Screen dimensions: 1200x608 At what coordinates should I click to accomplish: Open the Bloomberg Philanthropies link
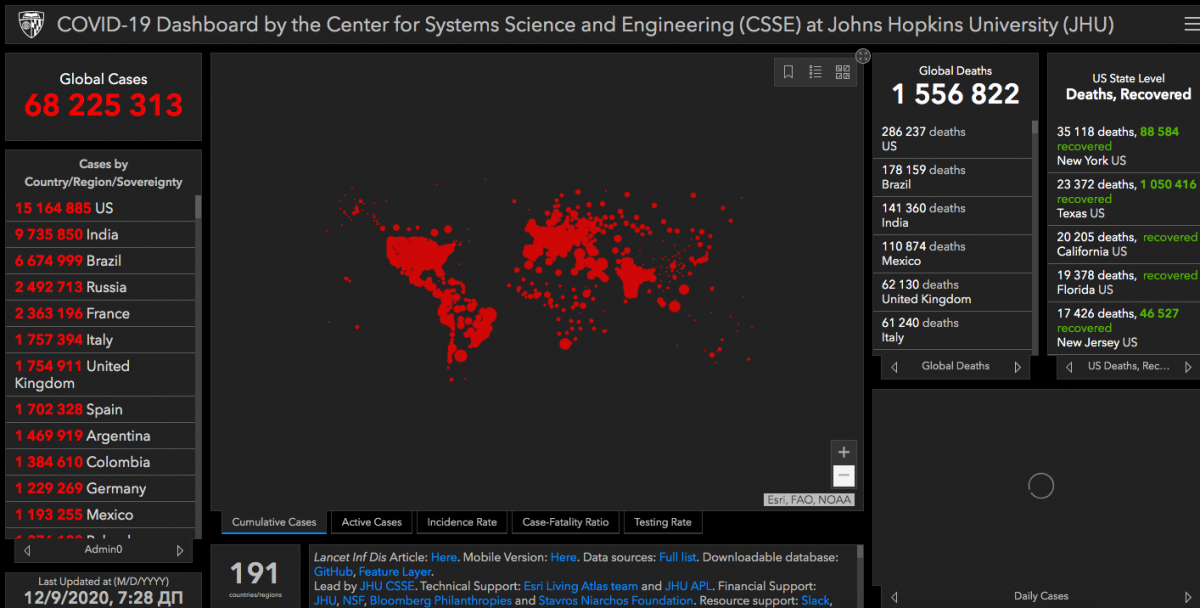441,601
